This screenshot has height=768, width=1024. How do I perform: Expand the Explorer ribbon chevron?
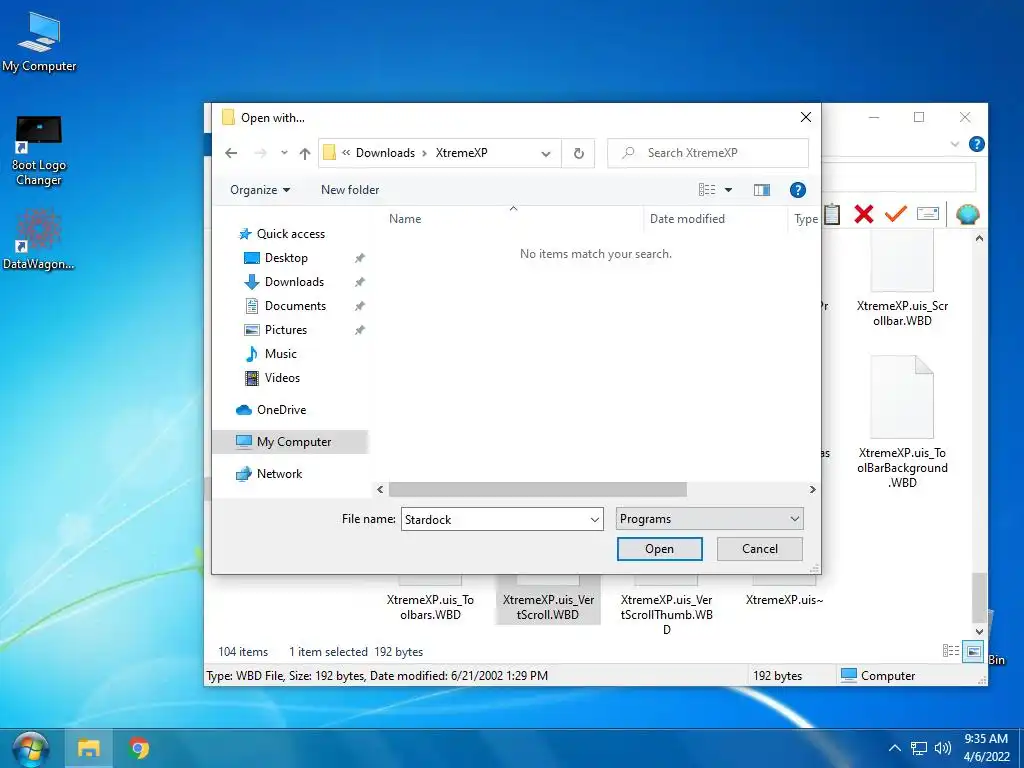coord(954,144)
